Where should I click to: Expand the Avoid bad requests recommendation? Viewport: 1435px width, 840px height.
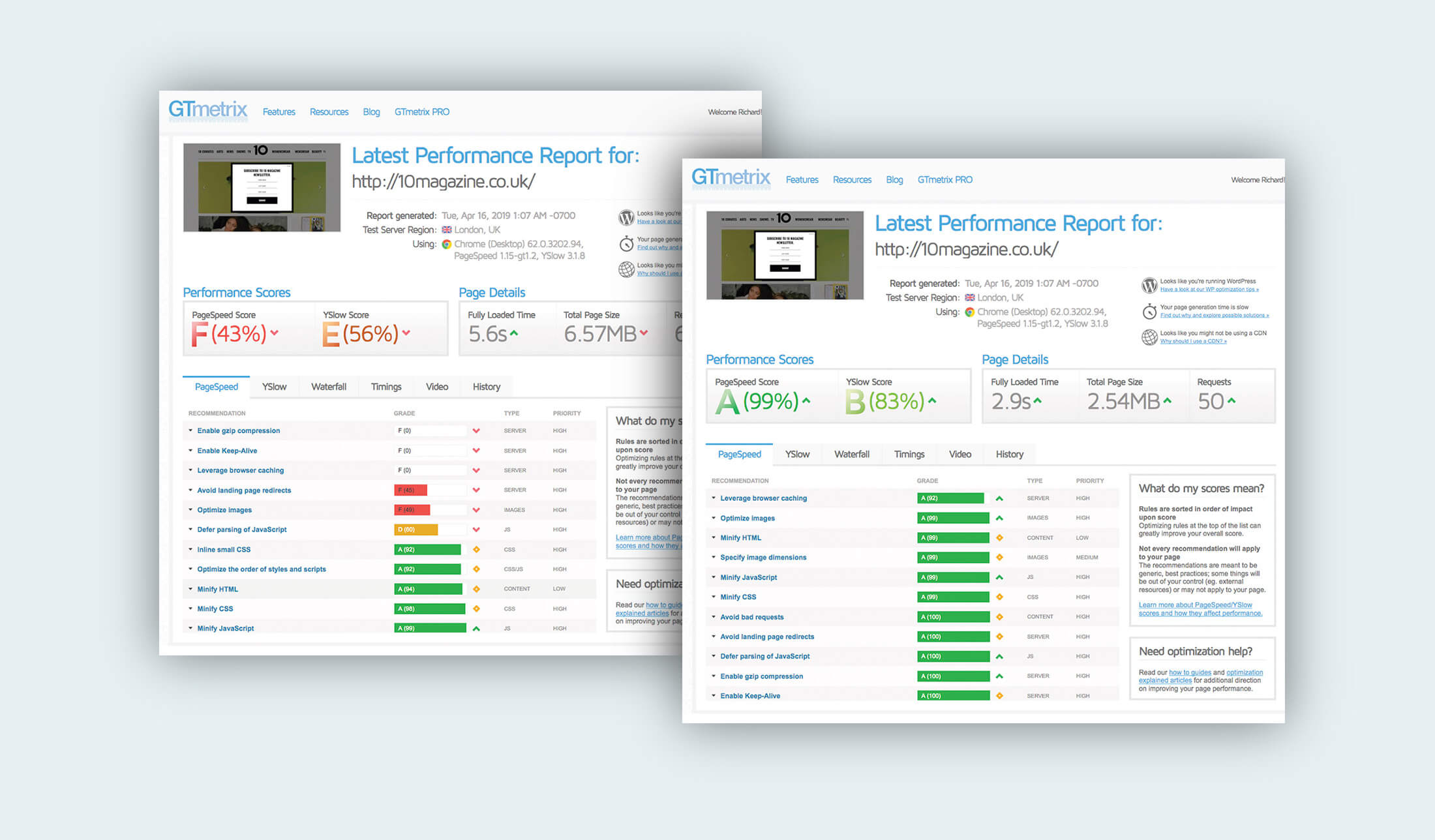(x=751, y=617)
